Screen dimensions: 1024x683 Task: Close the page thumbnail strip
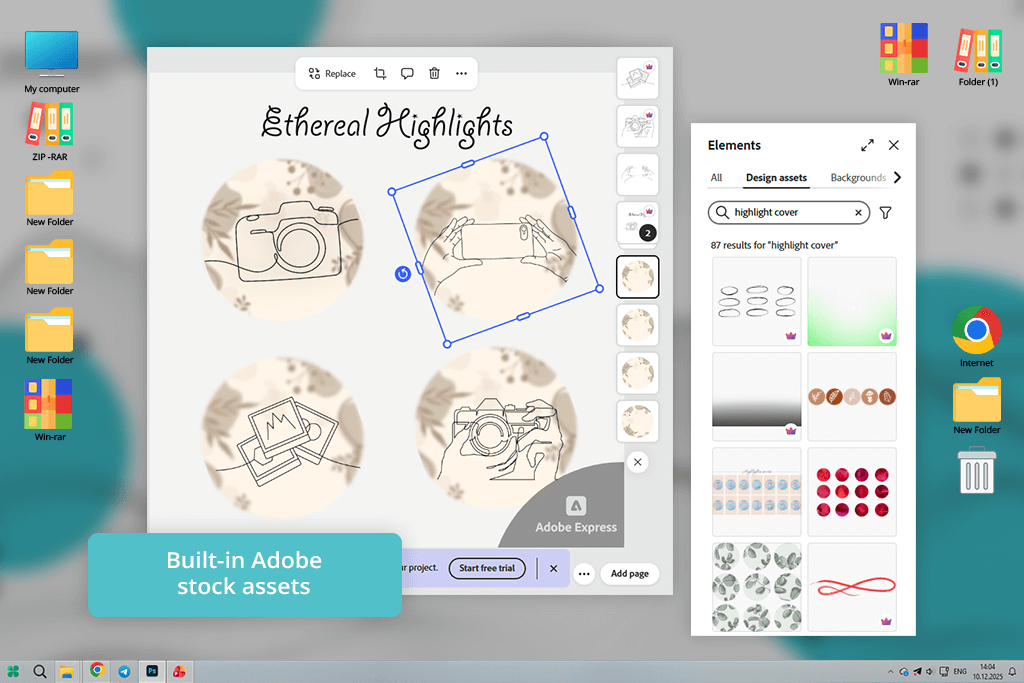click(x=637, y=462)
